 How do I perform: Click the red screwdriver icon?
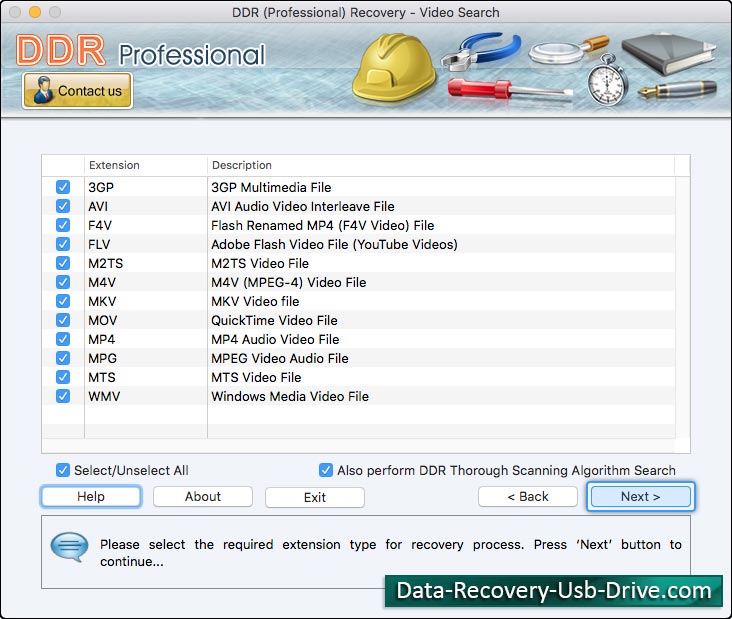510,89
